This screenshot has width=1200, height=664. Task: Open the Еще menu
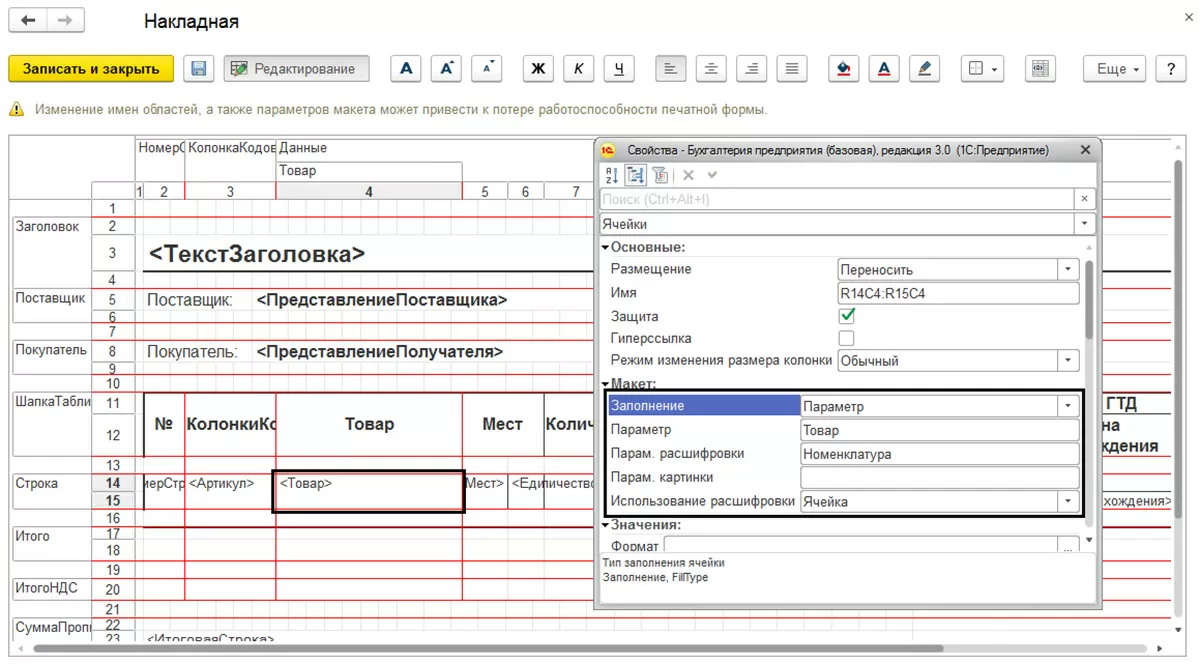point(1117,69)
